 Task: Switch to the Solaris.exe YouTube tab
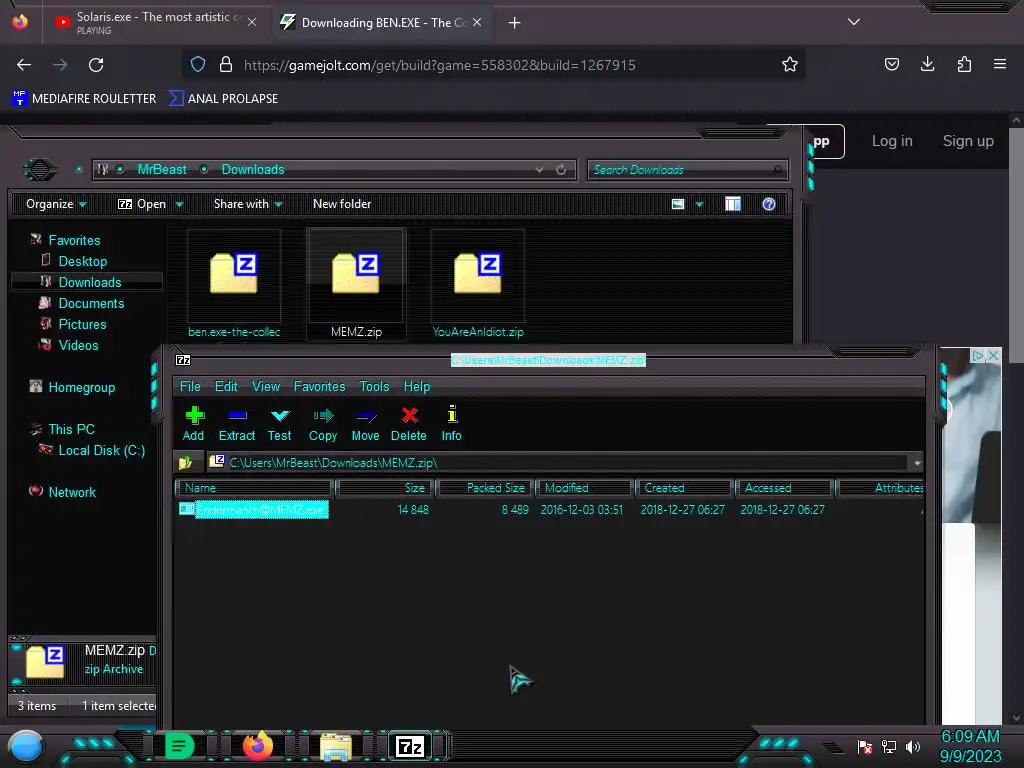tap(155, 22)
